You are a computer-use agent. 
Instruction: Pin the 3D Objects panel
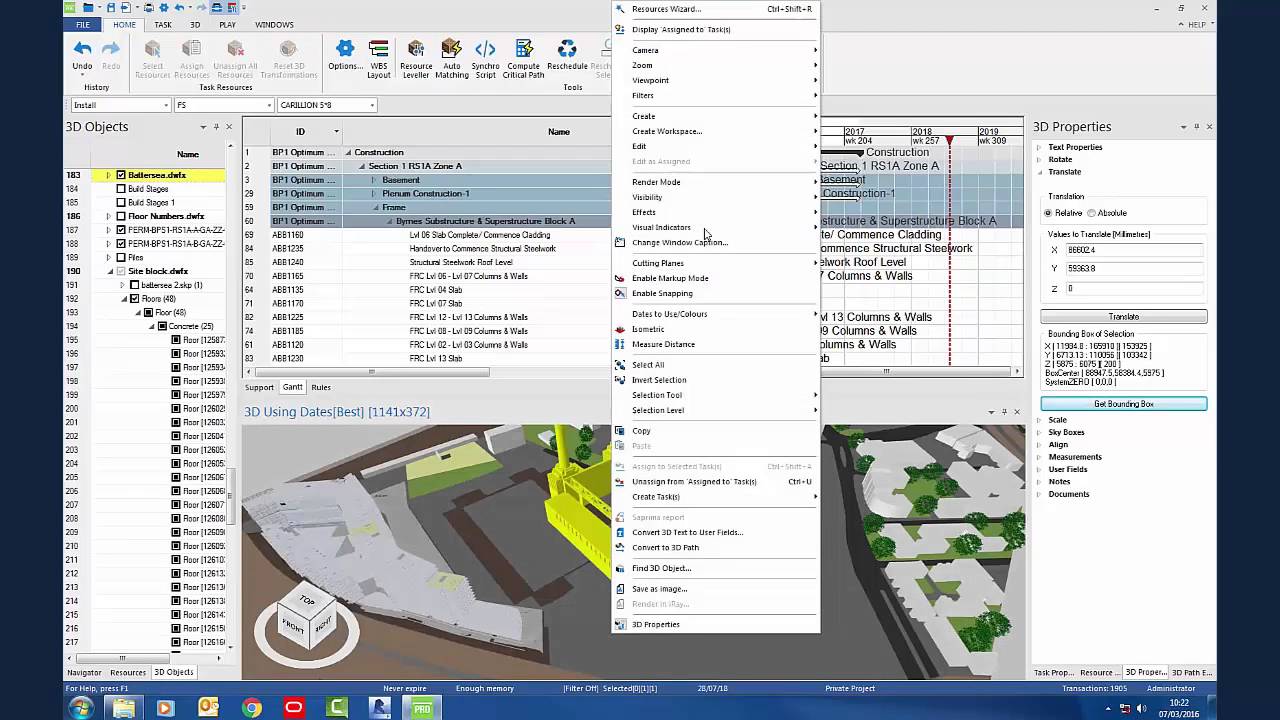click(x=216, y=127)
